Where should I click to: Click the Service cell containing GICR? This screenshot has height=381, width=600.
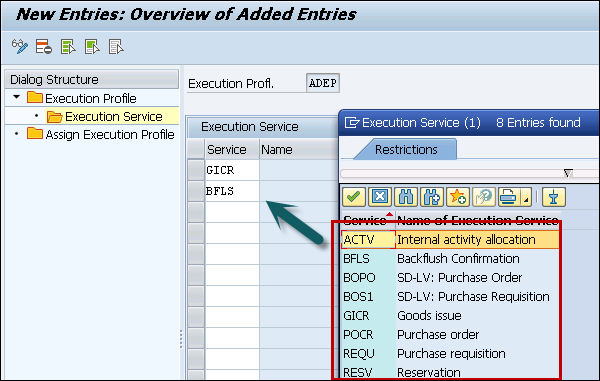click(x=232, y=170)
